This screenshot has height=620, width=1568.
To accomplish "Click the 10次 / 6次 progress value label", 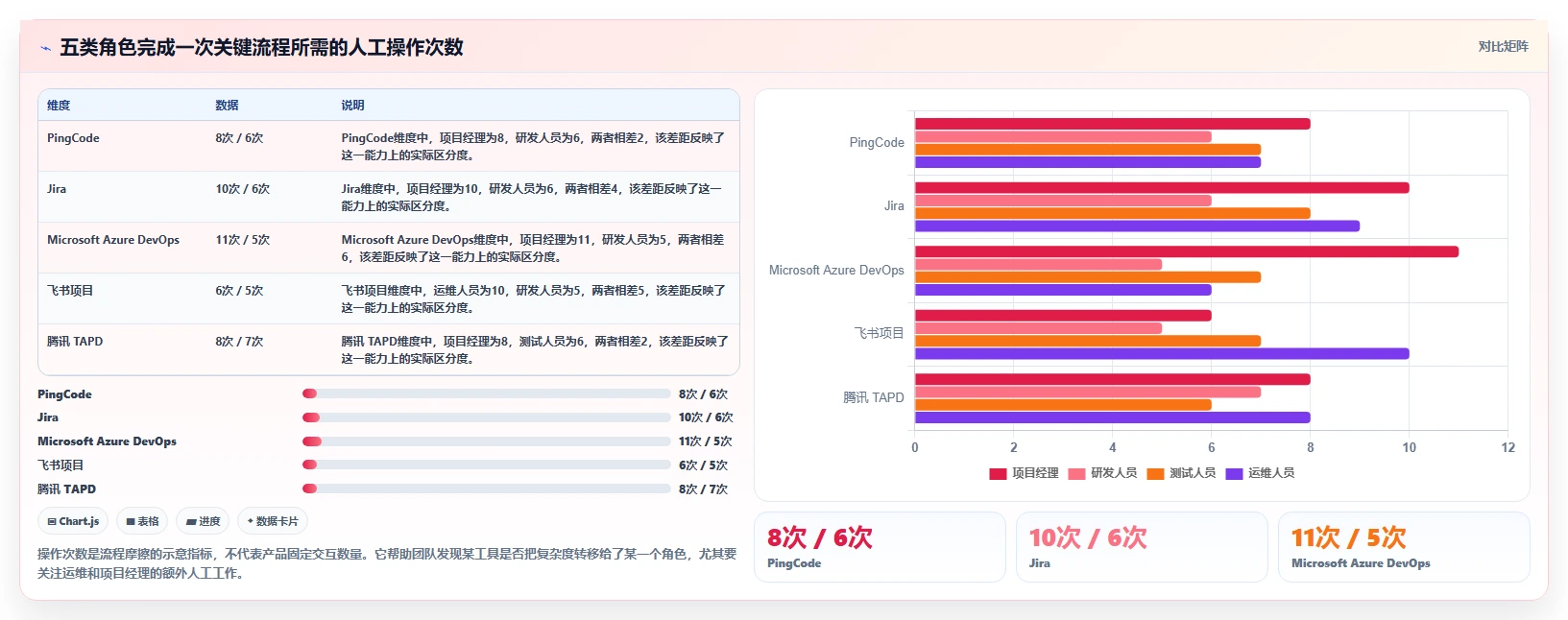I will 706,417.
